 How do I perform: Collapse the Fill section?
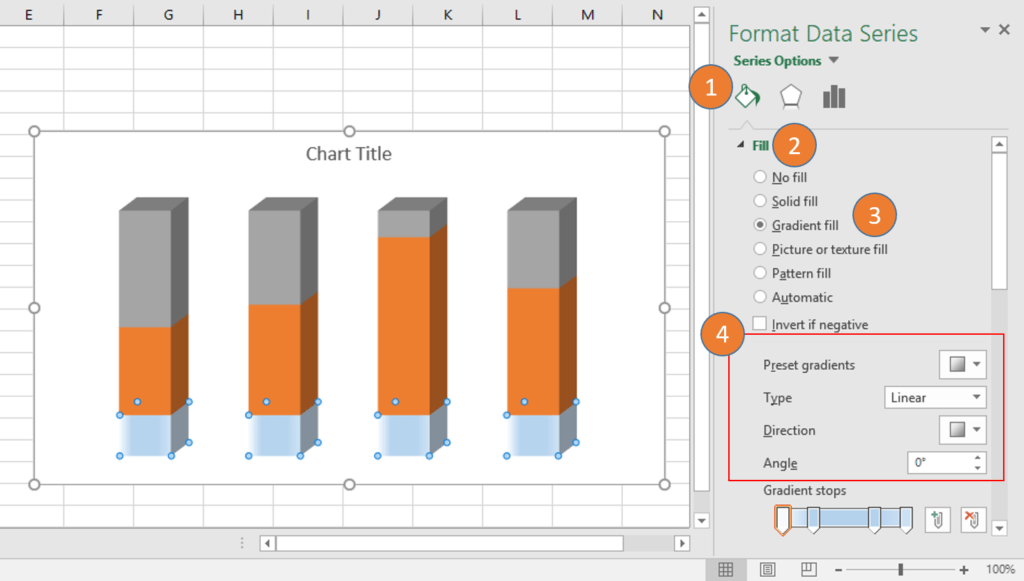pos(740,145)
